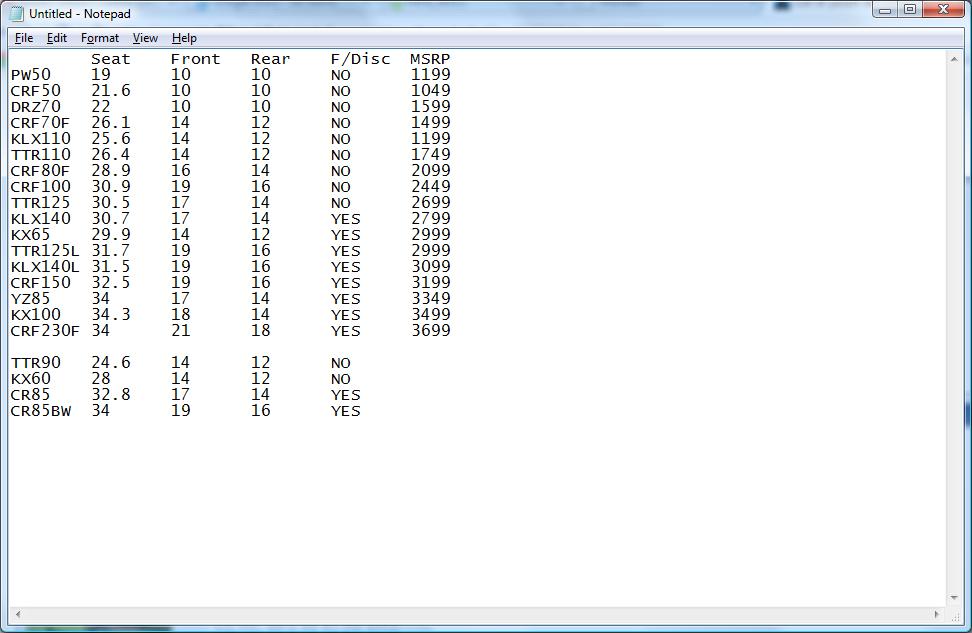Click the MSRP value '3499'

coord(430,314)
